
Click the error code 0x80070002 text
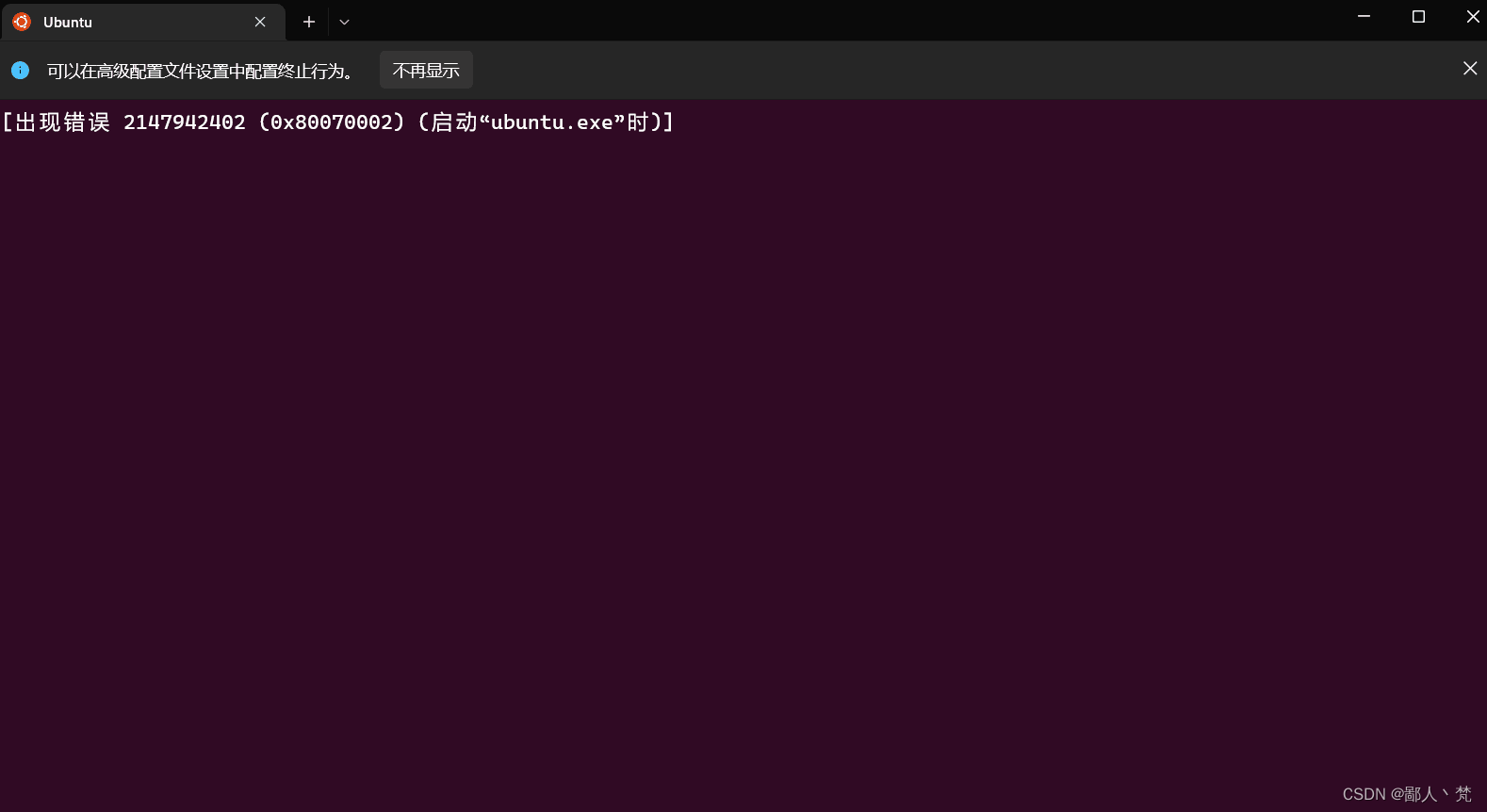click(332, 122)
